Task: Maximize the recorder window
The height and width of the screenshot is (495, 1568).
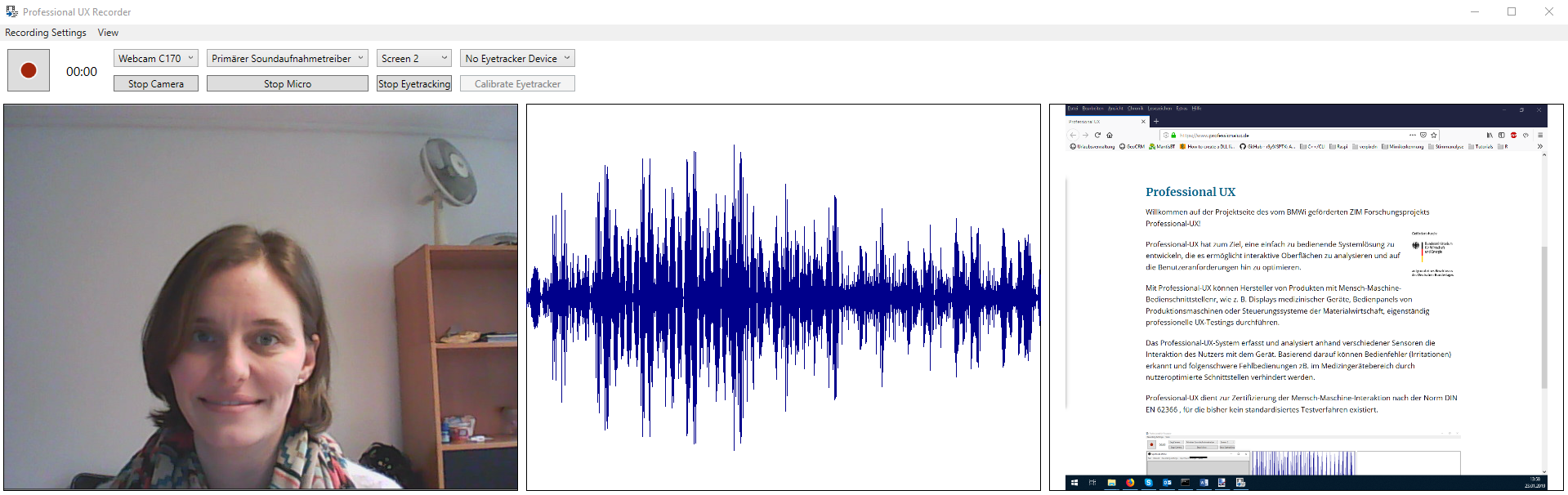Action: click(x=1512, y=11)
